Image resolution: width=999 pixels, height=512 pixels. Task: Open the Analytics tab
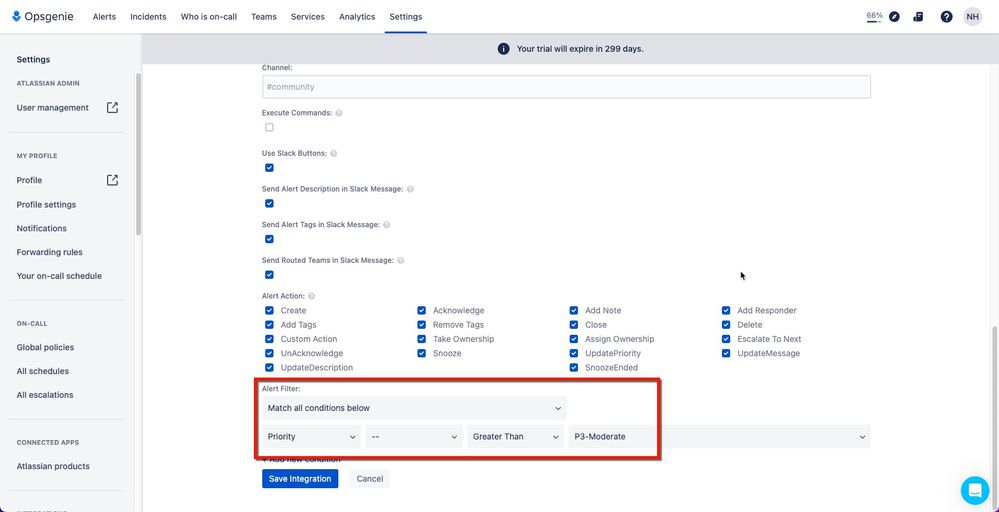click(x=357, y=17)
